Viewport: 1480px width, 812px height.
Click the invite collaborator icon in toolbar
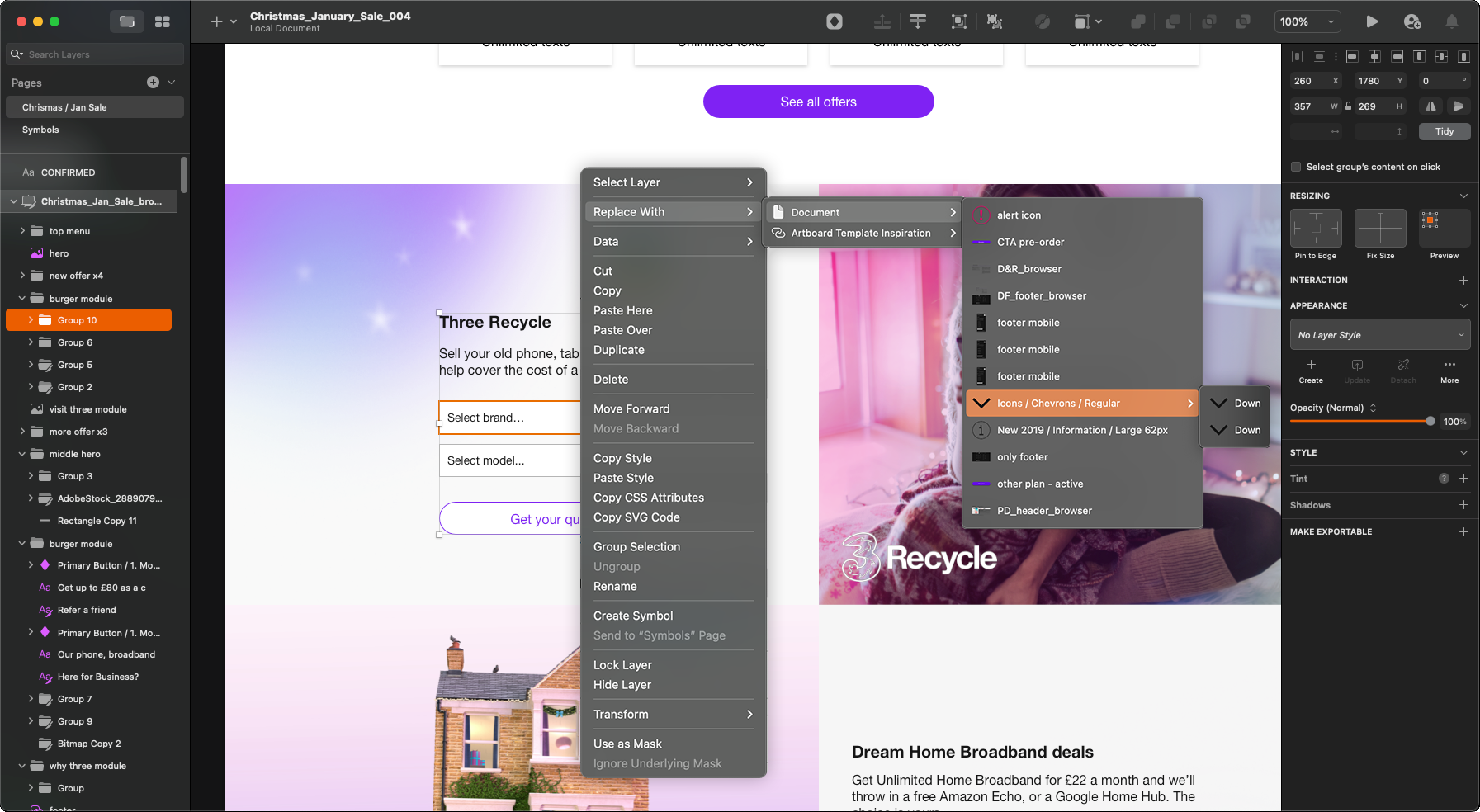tap(1411, 21)
